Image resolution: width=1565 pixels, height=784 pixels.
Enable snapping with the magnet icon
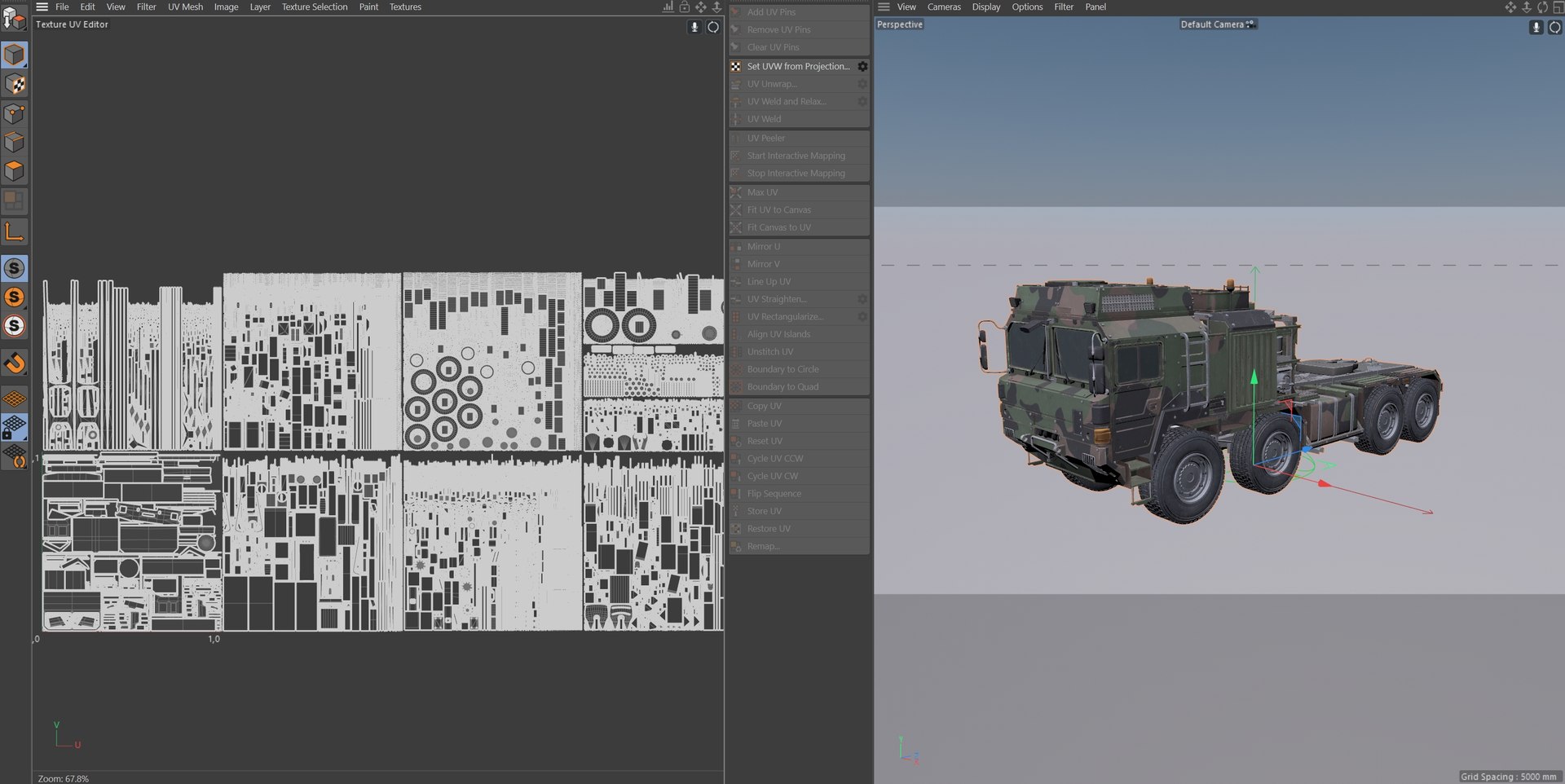point(14,363)
